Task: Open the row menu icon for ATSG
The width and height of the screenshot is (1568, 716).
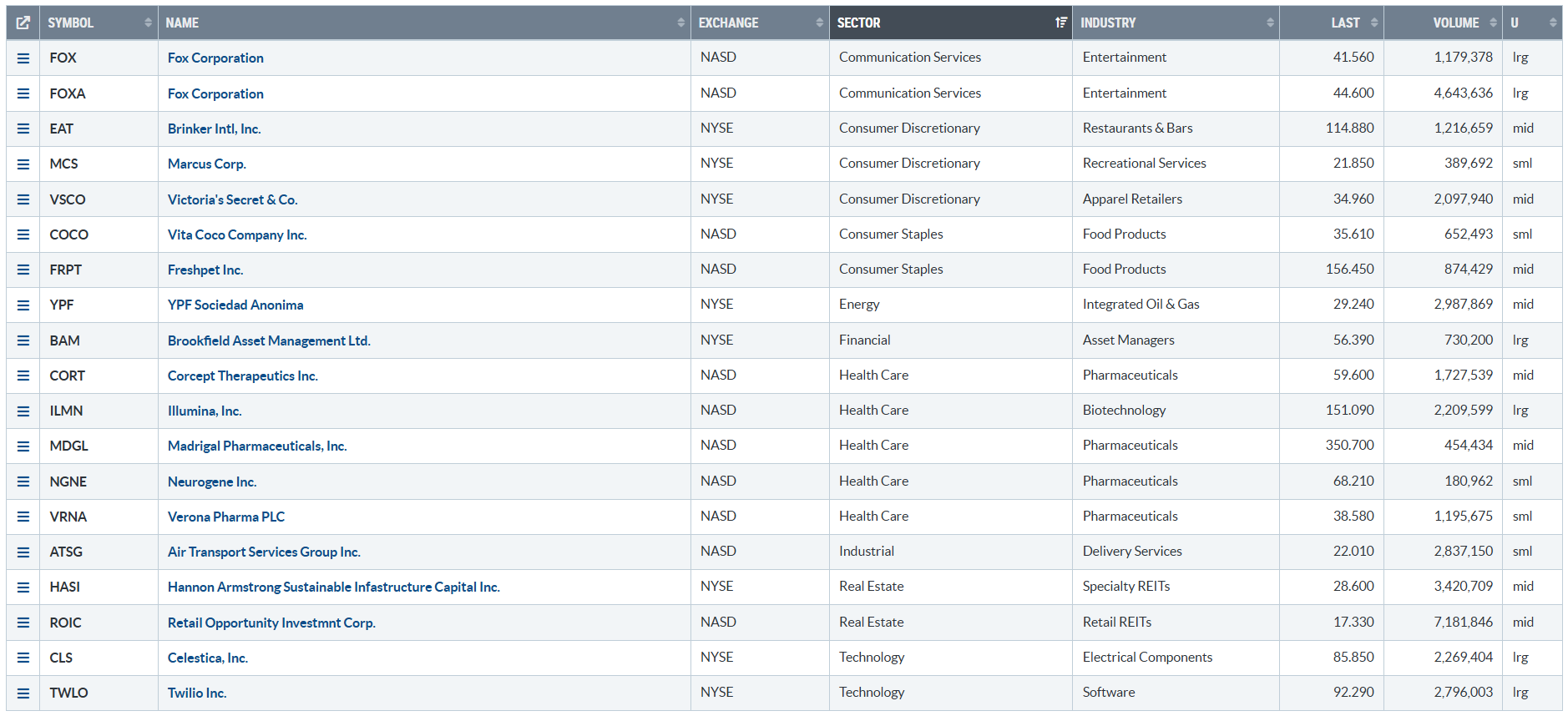Action: [x=23, y=552]
